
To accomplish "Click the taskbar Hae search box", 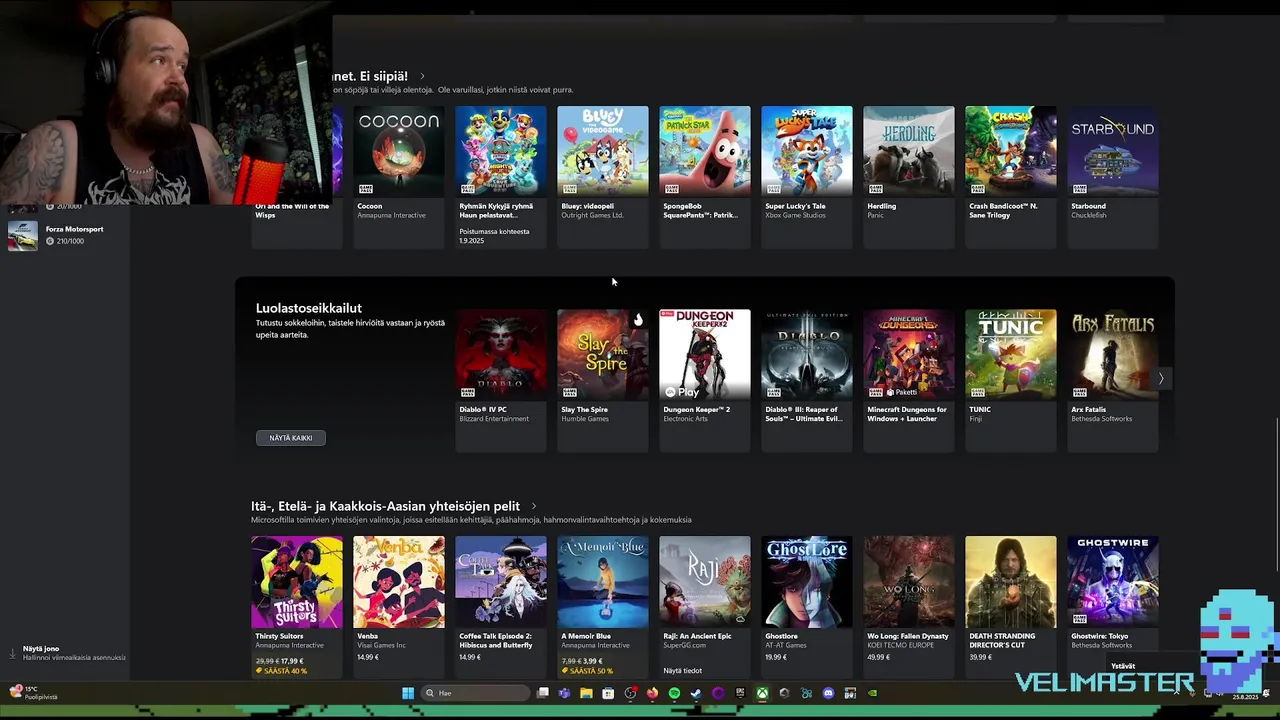I will point(476,693).
